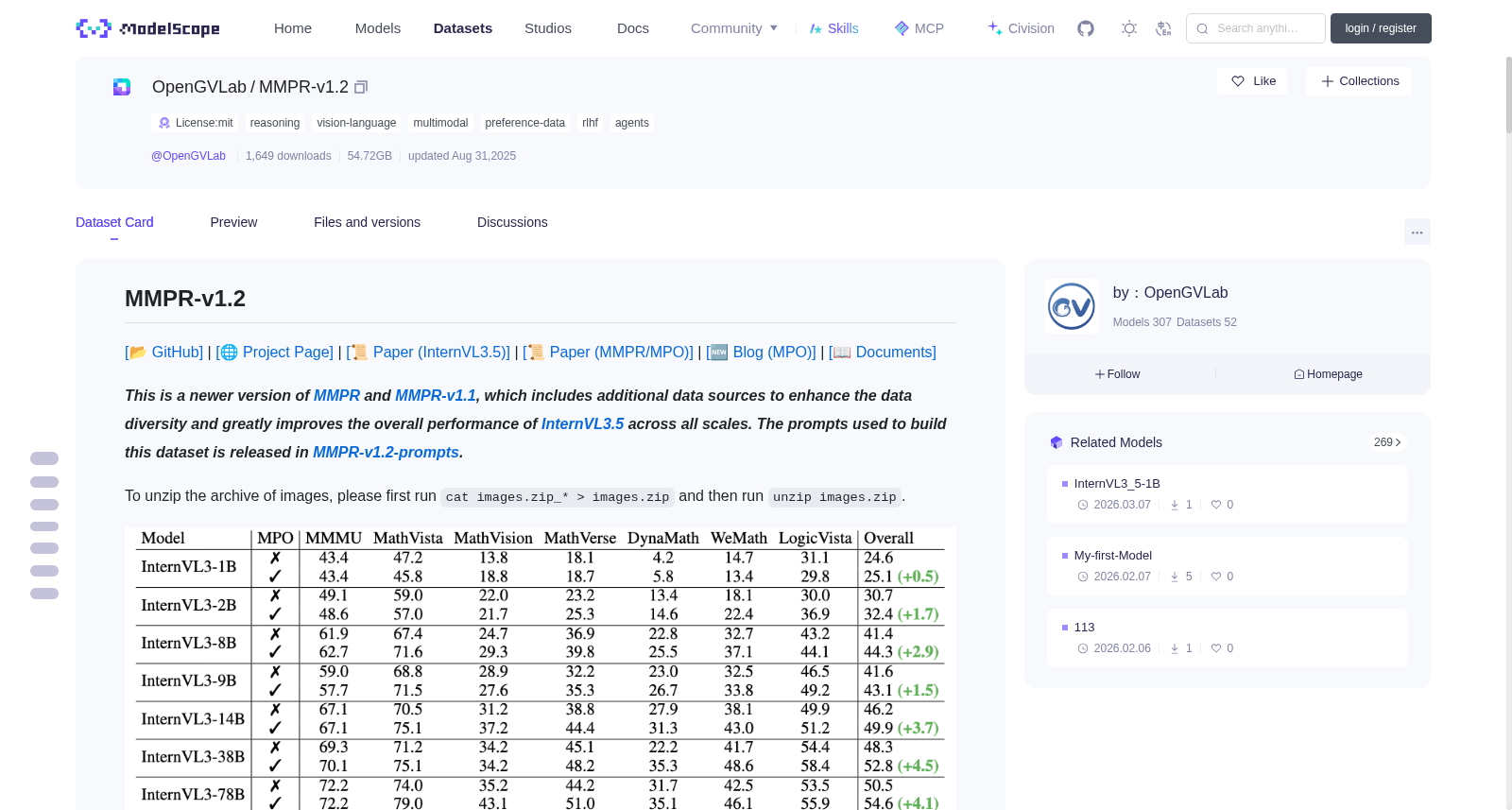The width and height of the screenshot is (1512, 810).
Task: Click the dataset avatar icon beside title
Action: [x=122, y=87]
